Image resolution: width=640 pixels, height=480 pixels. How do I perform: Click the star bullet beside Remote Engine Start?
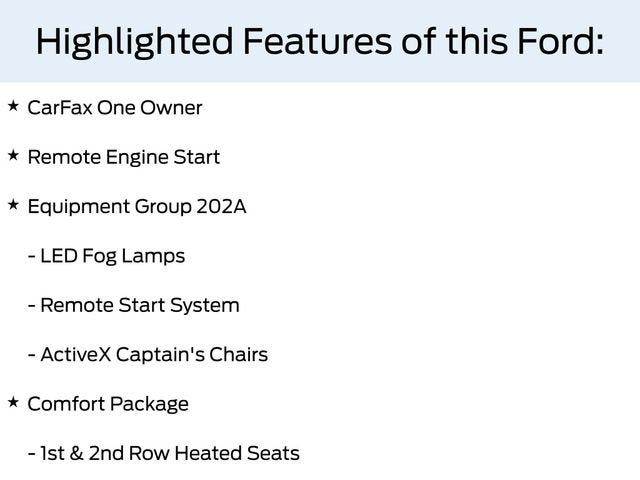(12, 155)
